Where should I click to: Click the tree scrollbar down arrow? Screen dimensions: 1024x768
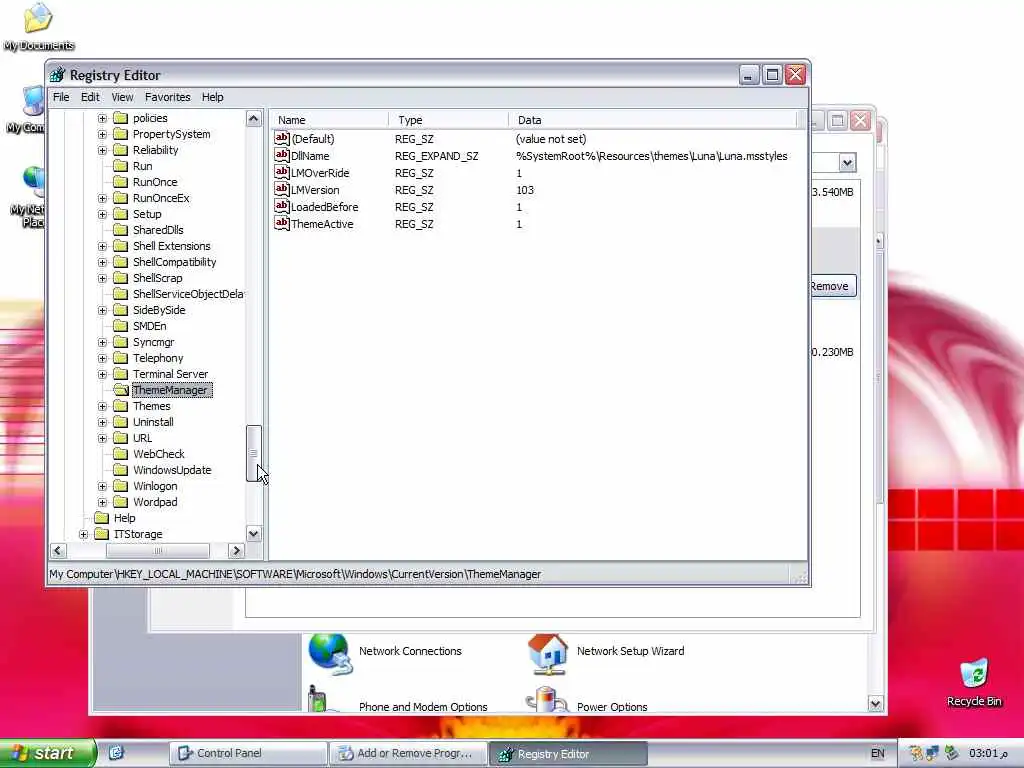pyautogui.click(x=253, y=534)
